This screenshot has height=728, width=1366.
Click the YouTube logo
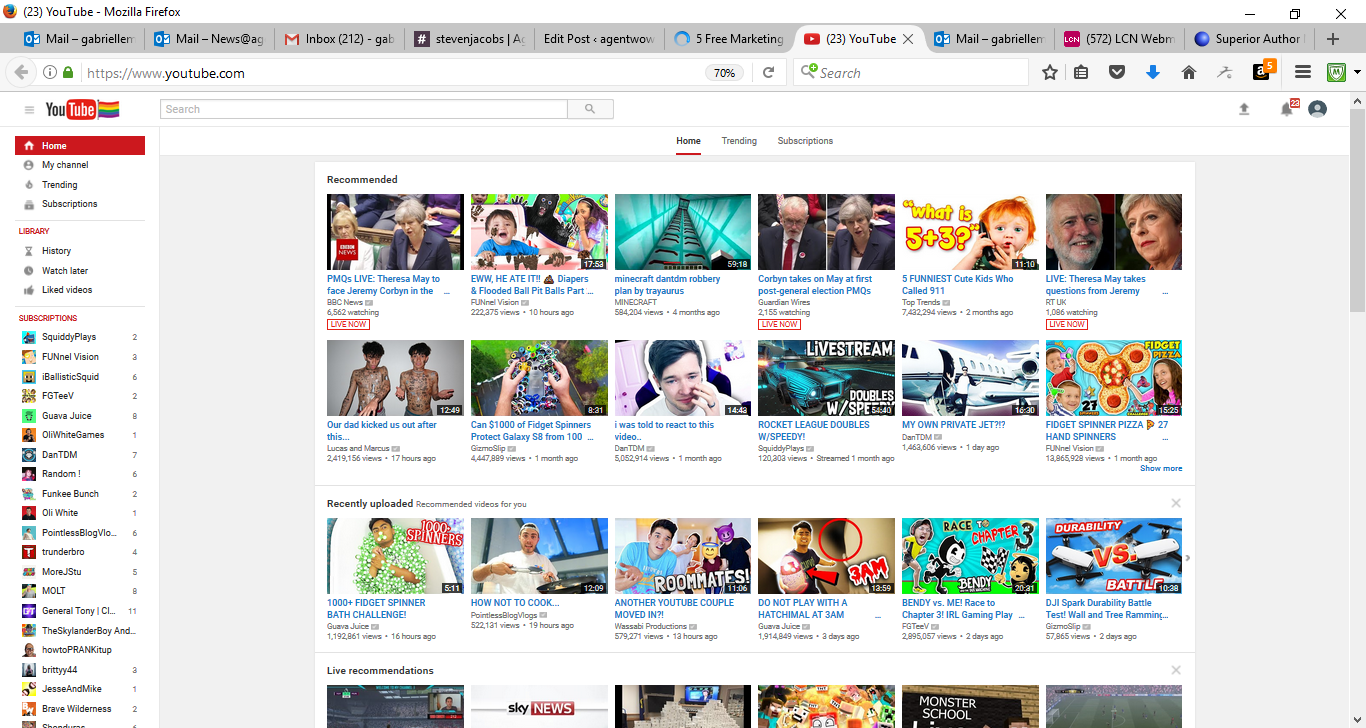coord(82,109)
